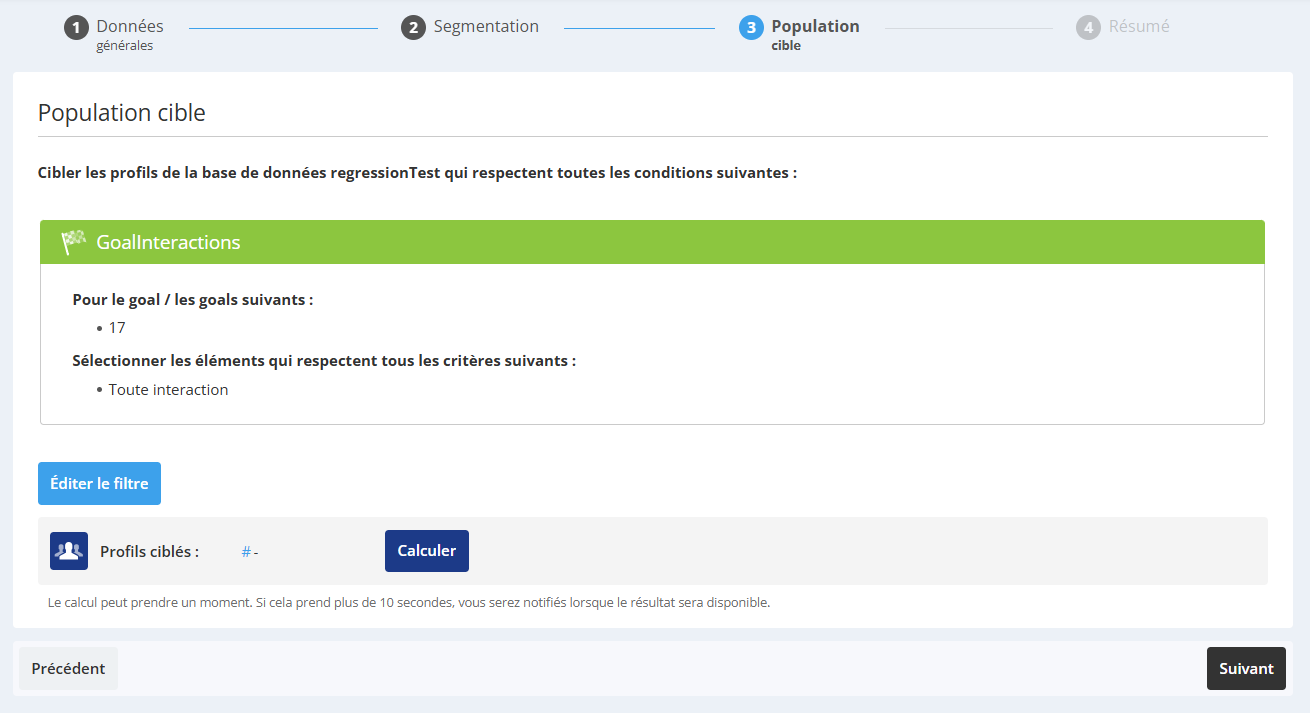Click the Calculer button
The width and height of the screenshot is (1310, 713).
[x=427, y=551]
